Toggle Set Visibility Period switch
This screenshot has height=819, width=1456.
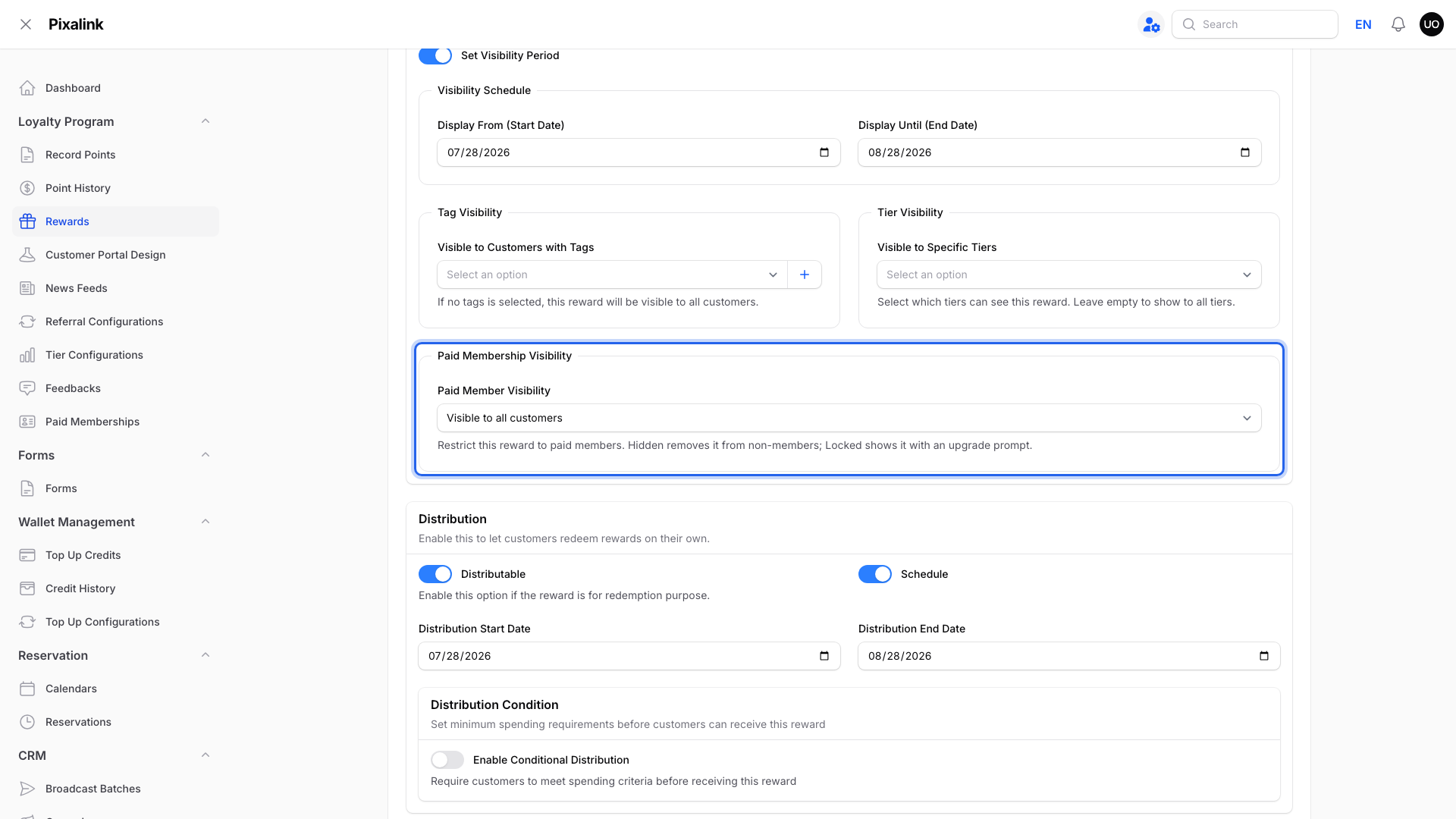435,55
